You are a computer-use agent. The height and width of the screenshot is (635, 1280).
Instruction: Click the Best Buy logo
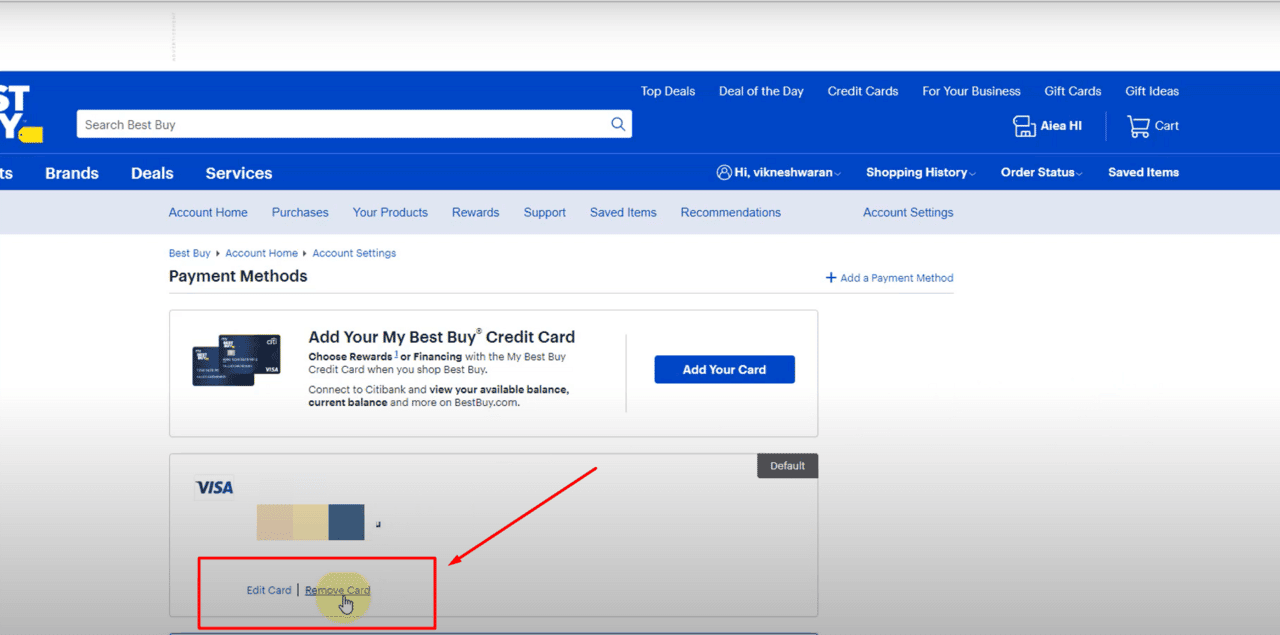[21, 114]
